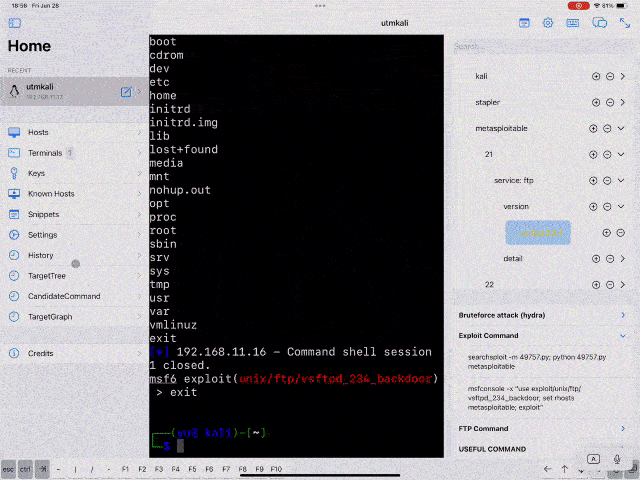
Task: Remove the version node
Action: tap(607, 207)
